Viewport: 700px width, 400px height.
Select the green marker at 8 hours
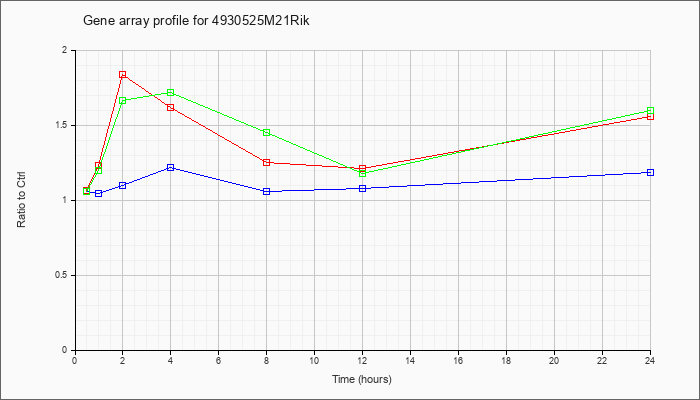pyautogui.click(x=267, y=133)
